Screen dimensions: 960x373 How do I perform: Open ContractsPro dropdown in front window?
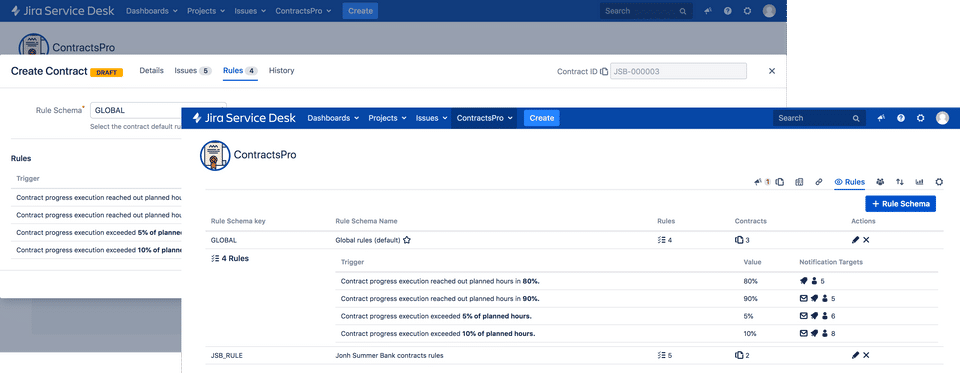(x=484, y=118)
